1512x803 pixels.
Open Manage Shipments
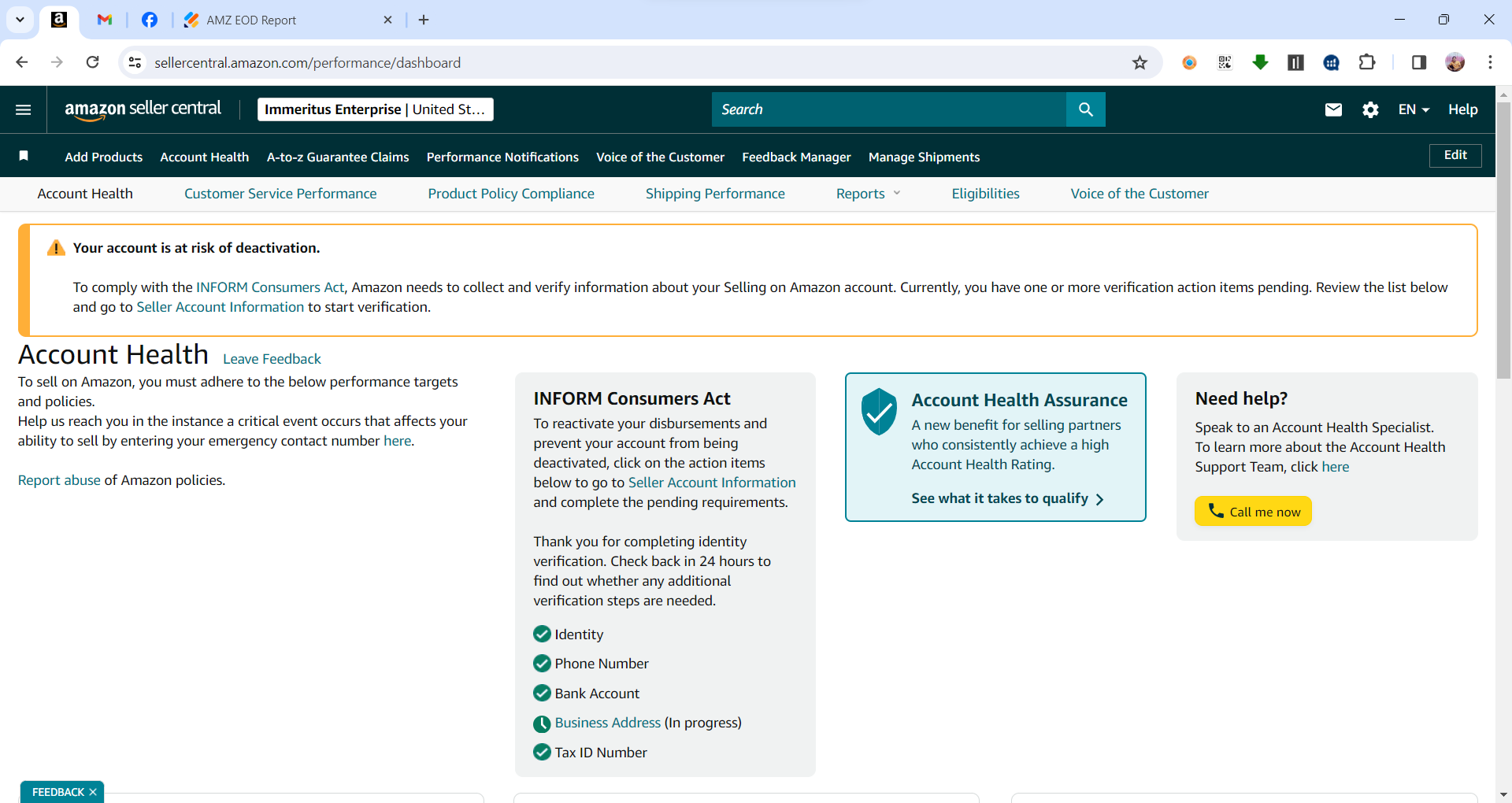pyautogui.click(x=924, y=157)
